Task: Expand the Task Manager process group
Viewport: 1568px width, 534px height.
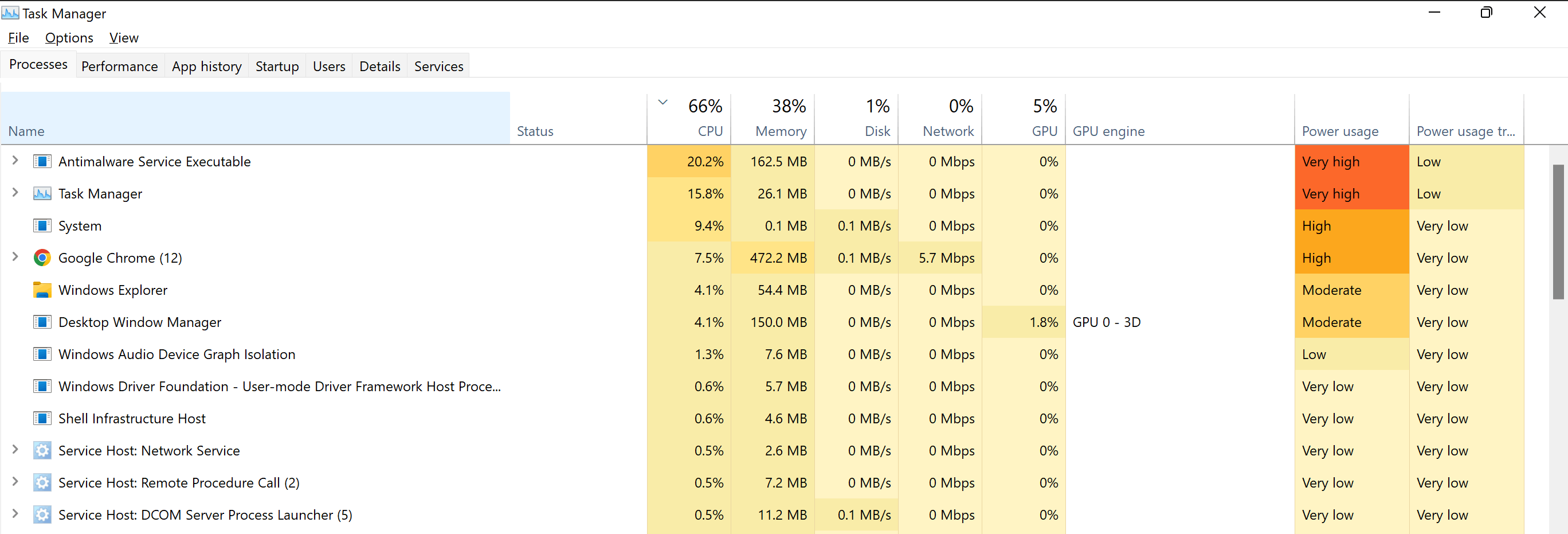Action: tap(15, 193)
